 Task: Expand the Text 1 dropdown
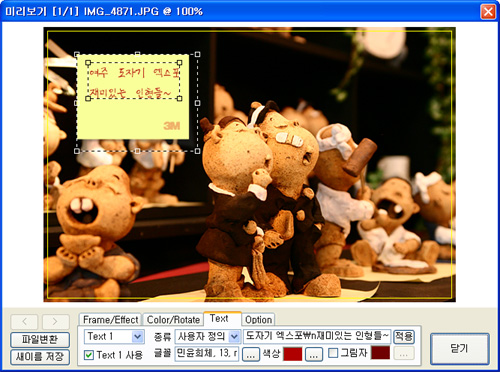click(x=137, y=336)
